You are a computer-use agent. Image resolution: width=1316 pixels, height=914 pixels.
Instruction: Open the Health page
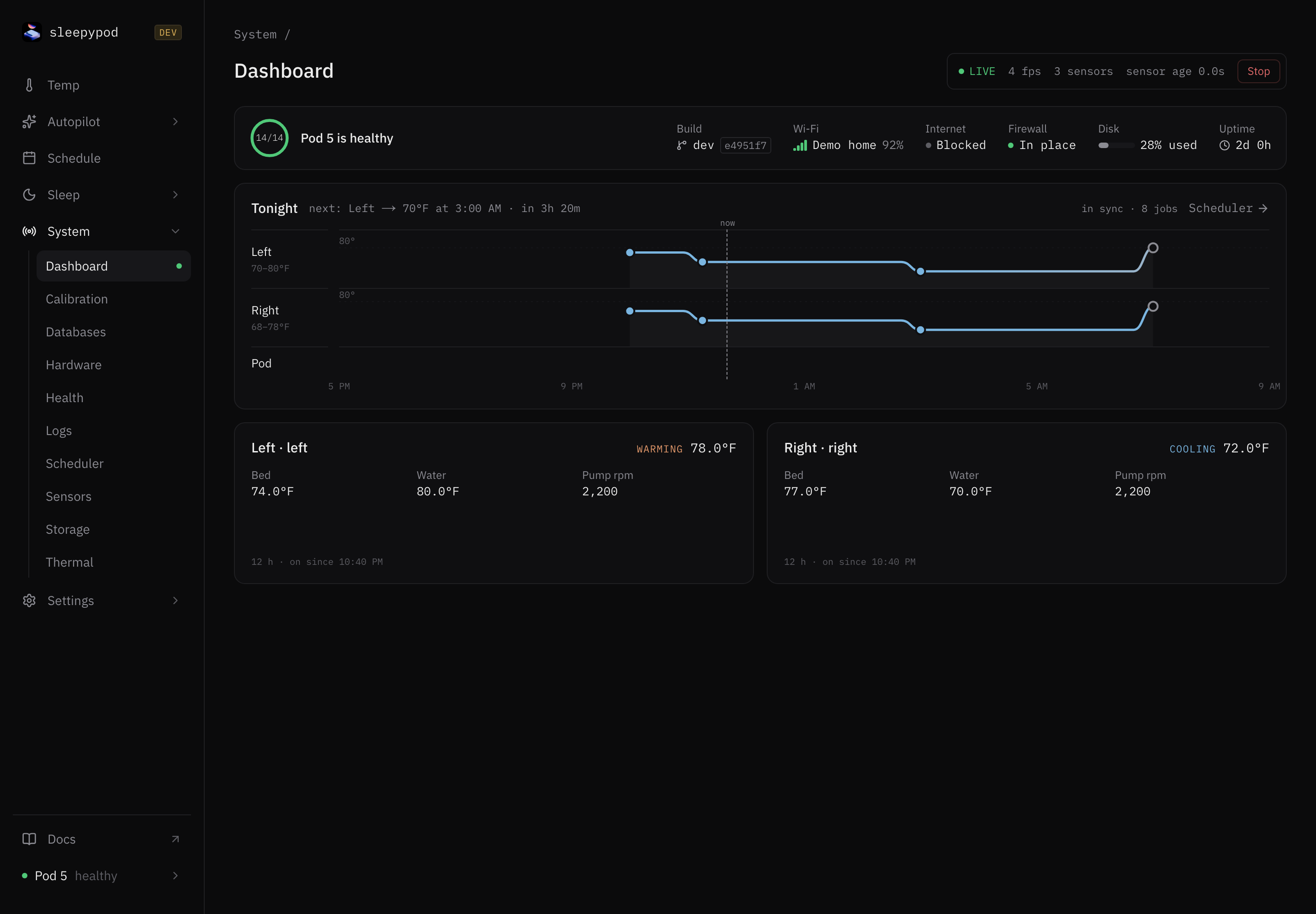point(113,398)
